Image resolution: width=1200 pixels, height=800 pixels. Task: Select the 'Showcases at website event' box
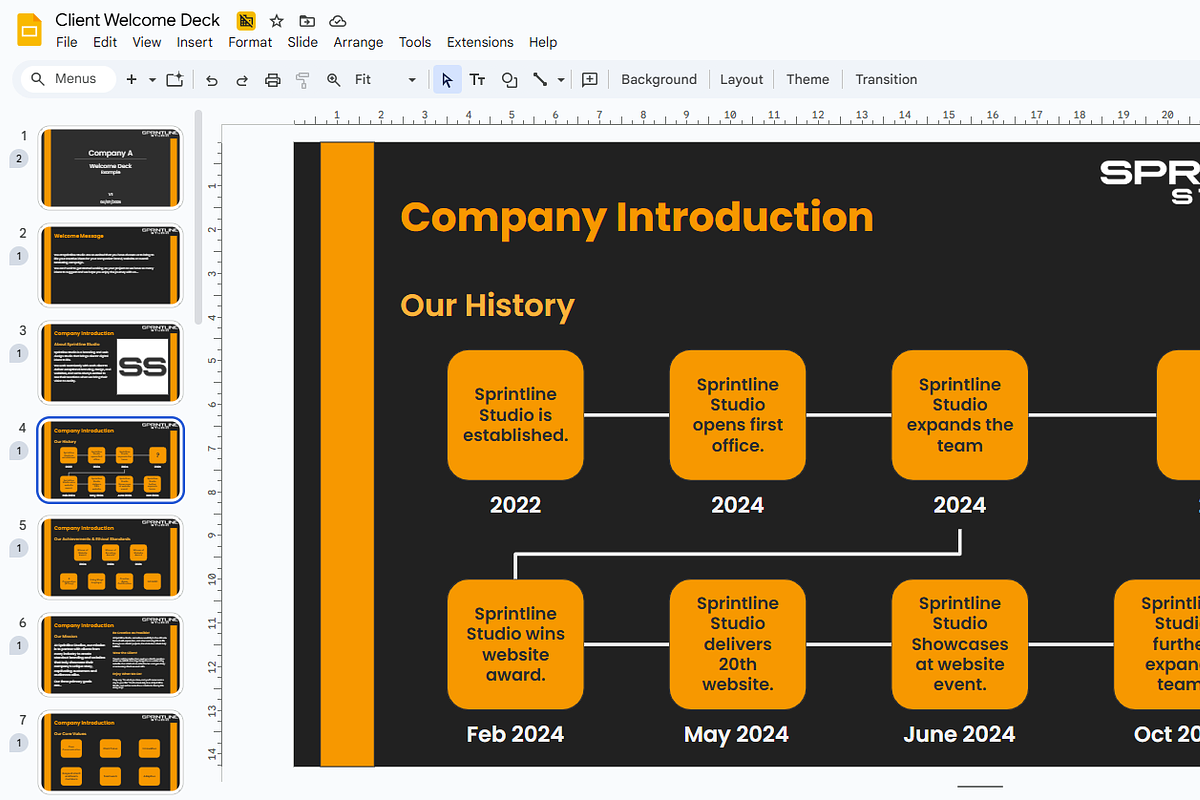tap(959, 644)
